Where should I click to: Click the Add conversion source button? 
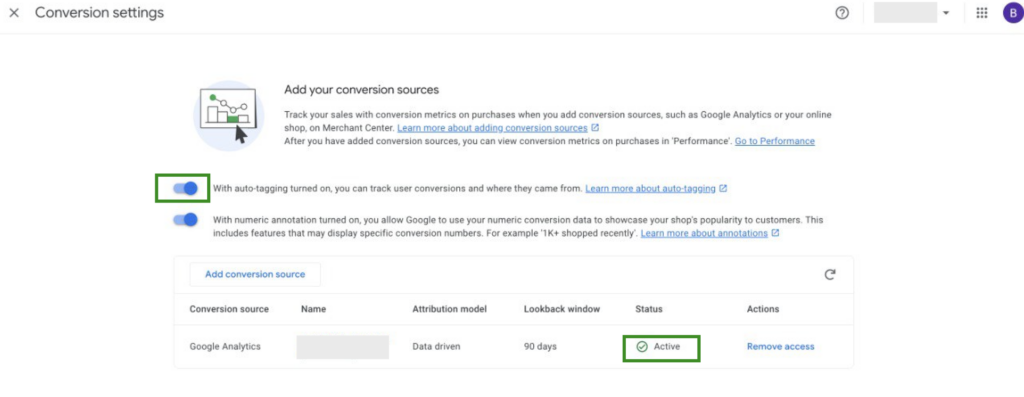[x=255, y=274]
